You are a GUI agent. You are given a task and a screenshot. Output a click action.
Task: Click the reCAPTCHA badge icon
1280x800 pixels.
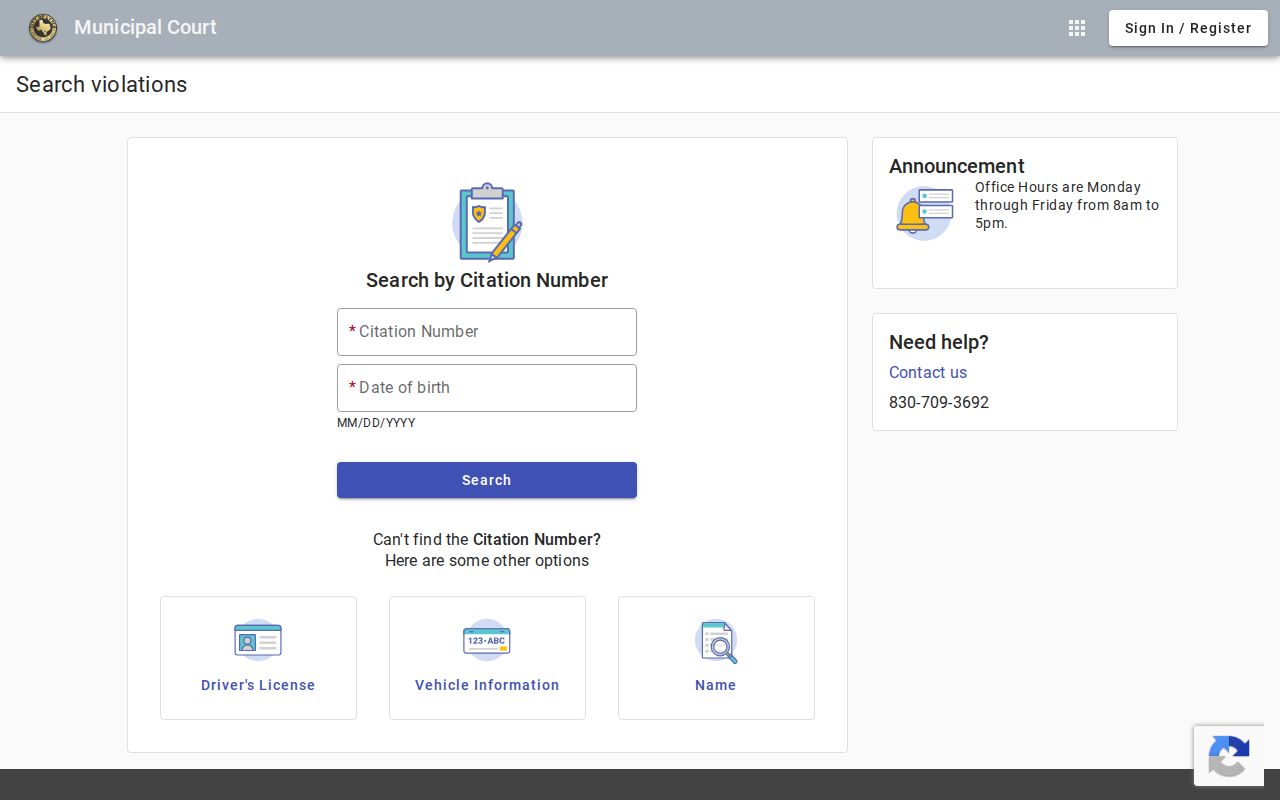click(1229, 756)
